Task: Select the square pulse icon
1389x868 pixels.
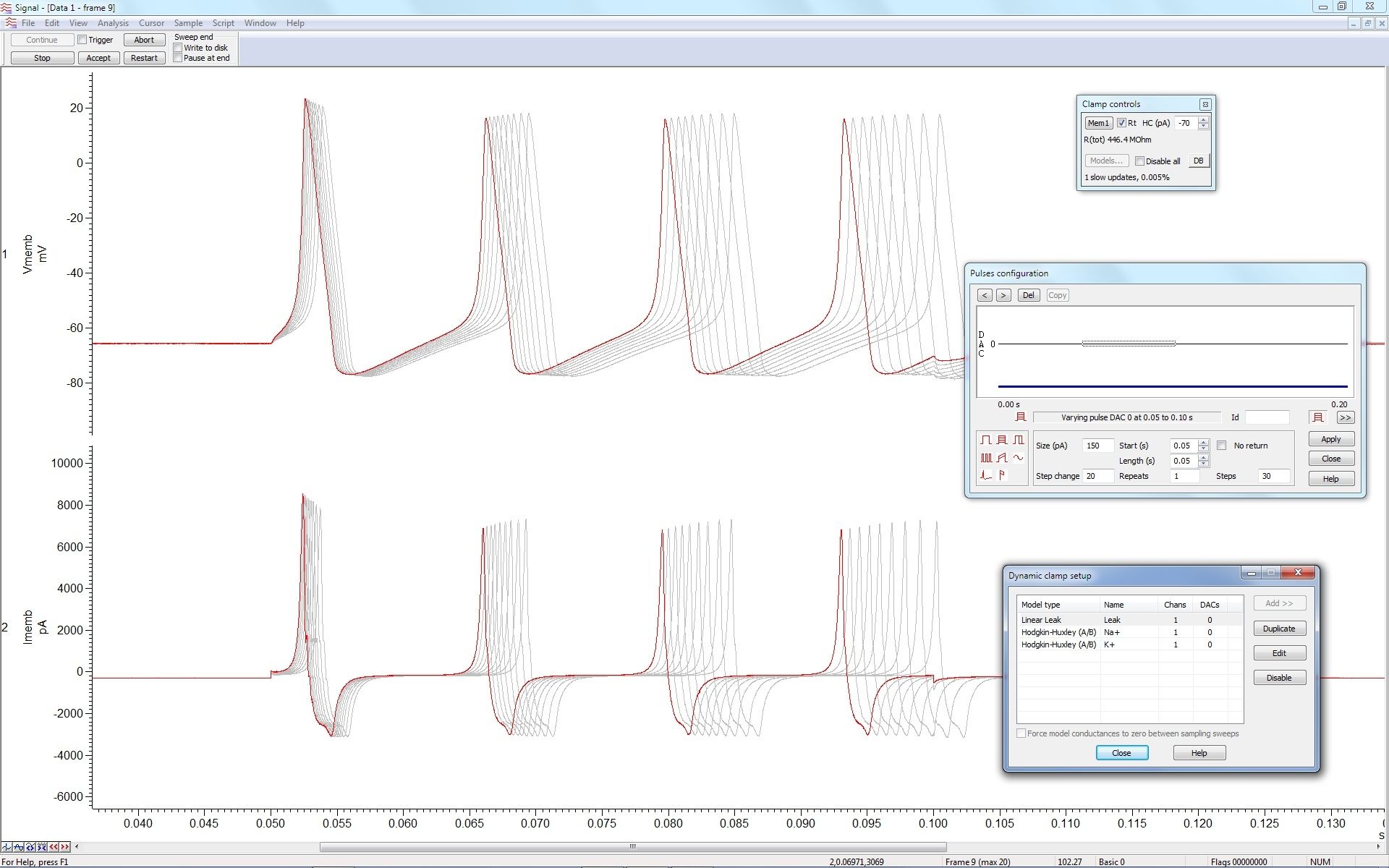Action: pos(986,439)
